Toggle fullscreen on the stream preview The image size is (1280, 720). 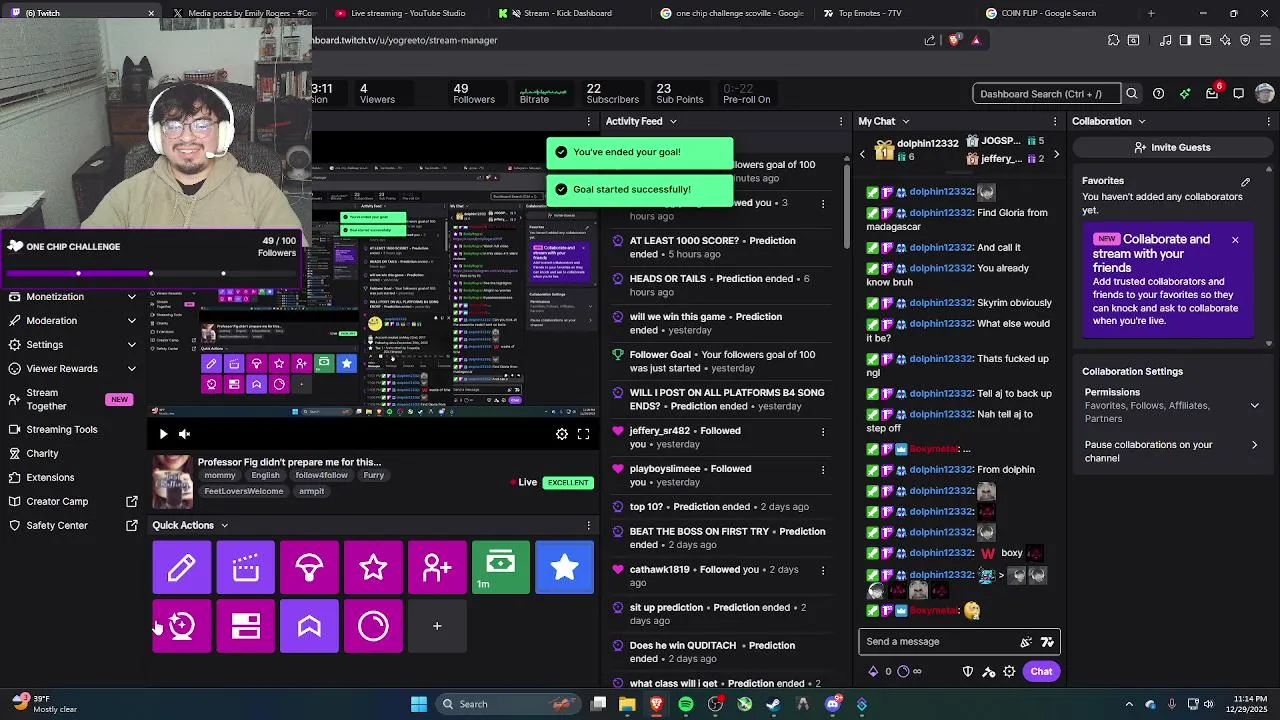583,434
